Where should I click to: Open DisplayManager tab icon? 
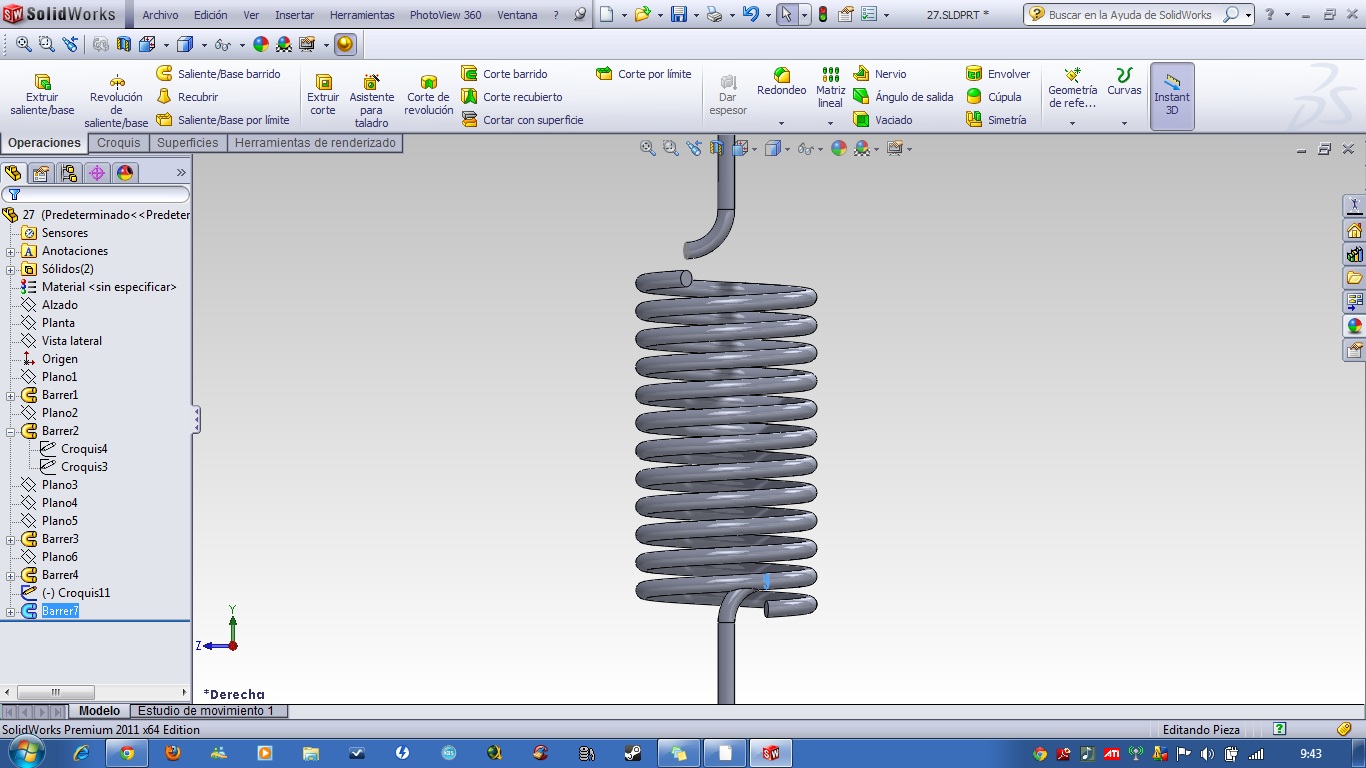pos(125,173)
